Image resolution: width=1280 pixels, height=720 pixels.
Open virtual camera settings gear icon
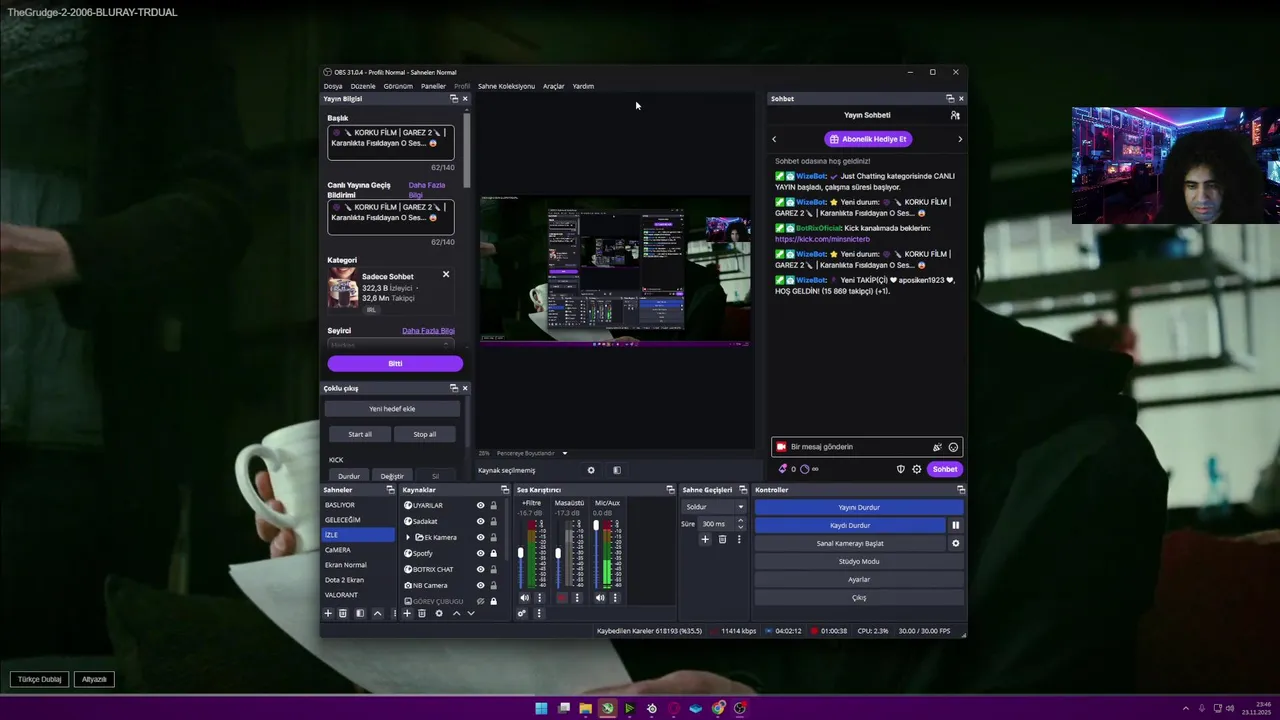[x=955, y=543]
